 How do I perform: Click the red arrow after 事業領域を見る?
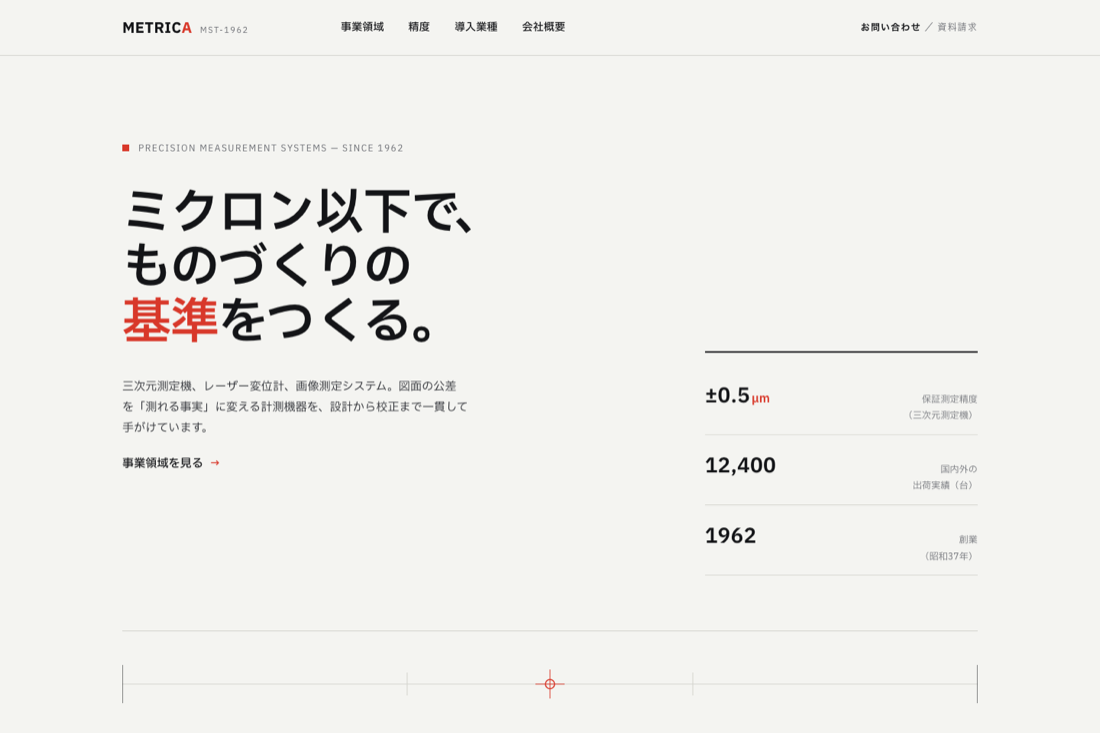click(x=215, y=463)
